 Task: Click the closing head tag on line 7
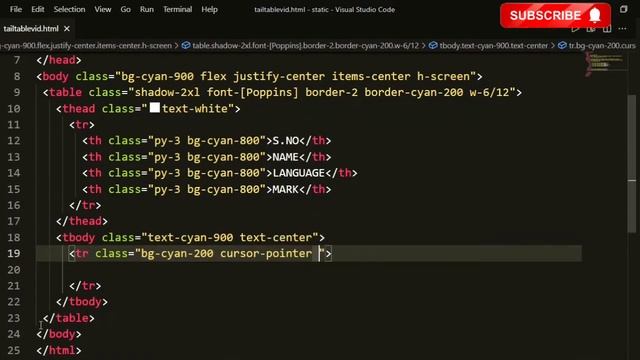(59, 60)
